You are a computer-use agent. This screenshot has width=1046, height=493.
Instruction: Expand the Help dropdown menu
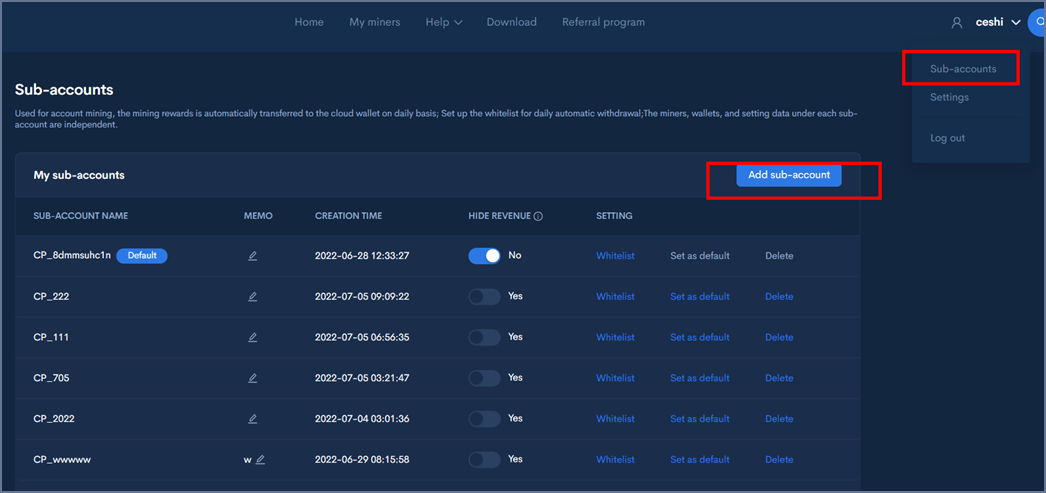443,22
